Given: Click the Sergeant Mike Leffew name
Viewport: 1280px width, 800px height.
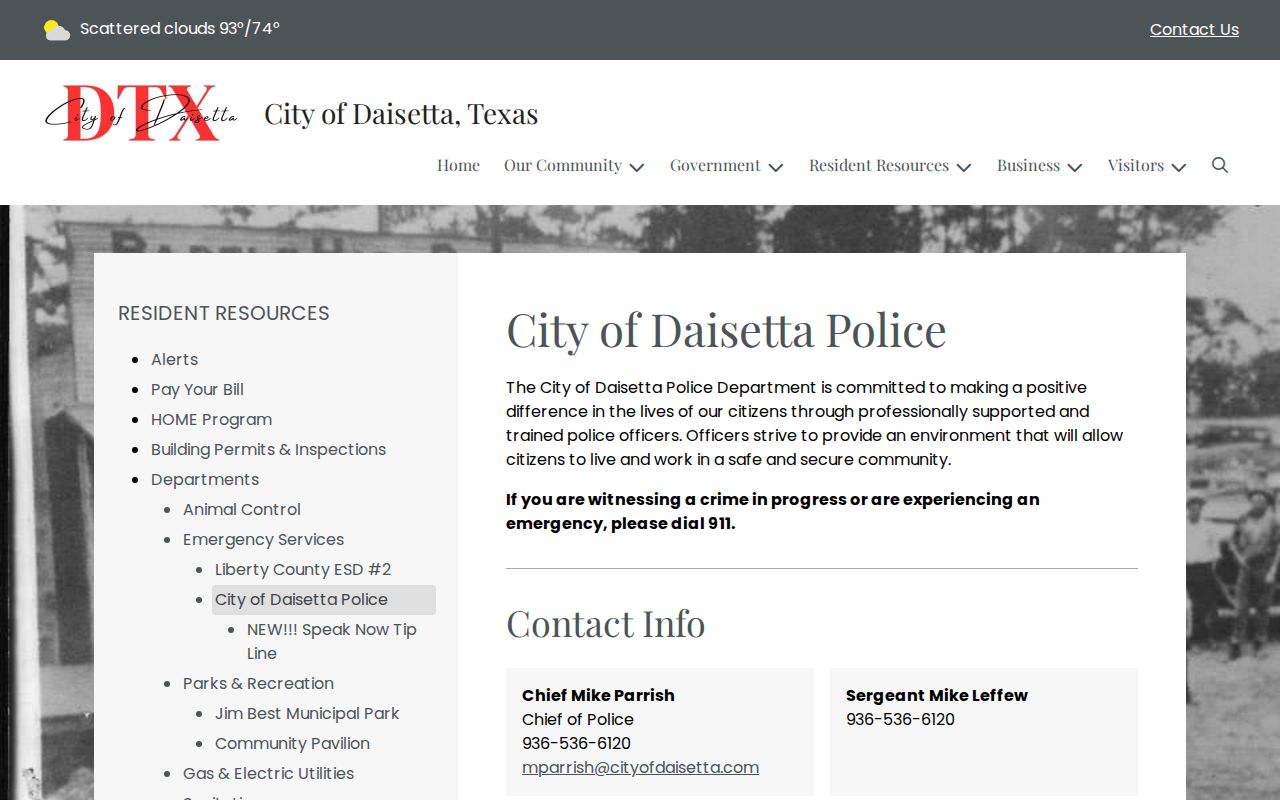Looking at the screenshot, I should click(x=937, y=695).
